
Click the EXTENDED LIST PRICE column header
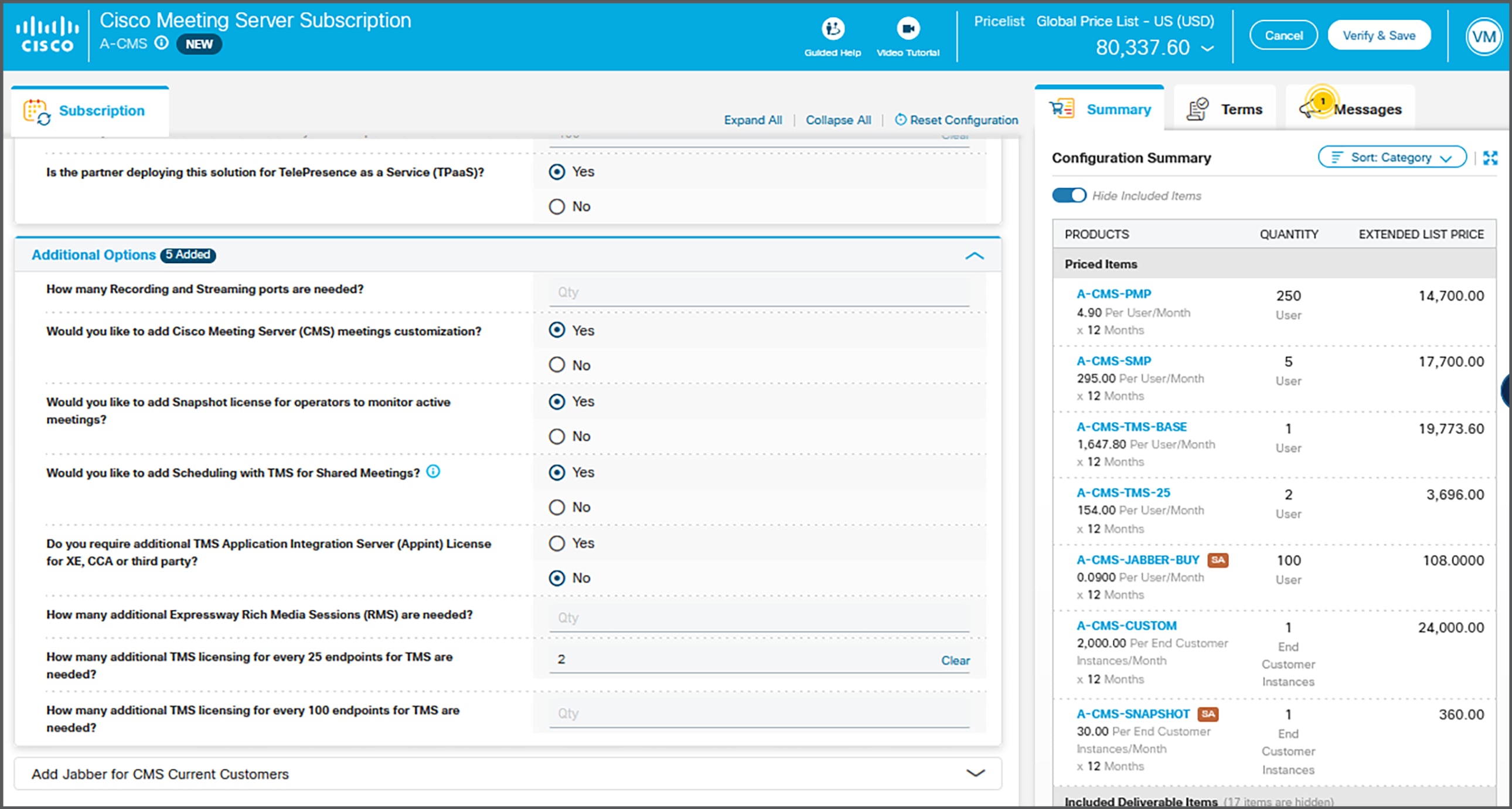pyautogui.click(x=1421, y=234)
